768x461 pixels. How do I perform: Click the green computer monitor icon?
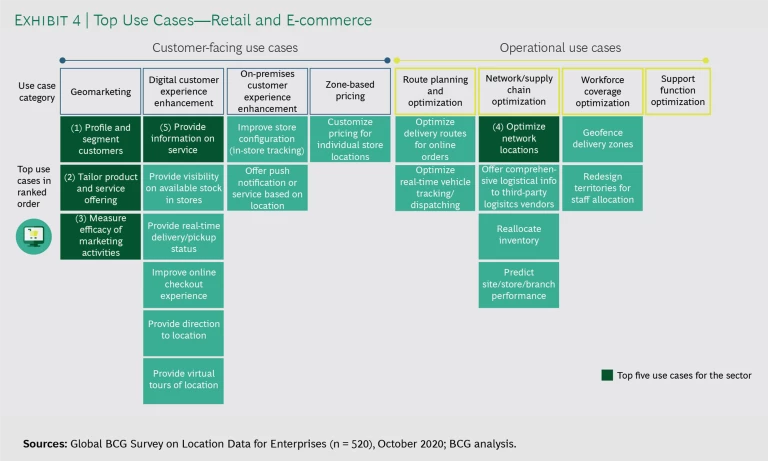(33, 236)
